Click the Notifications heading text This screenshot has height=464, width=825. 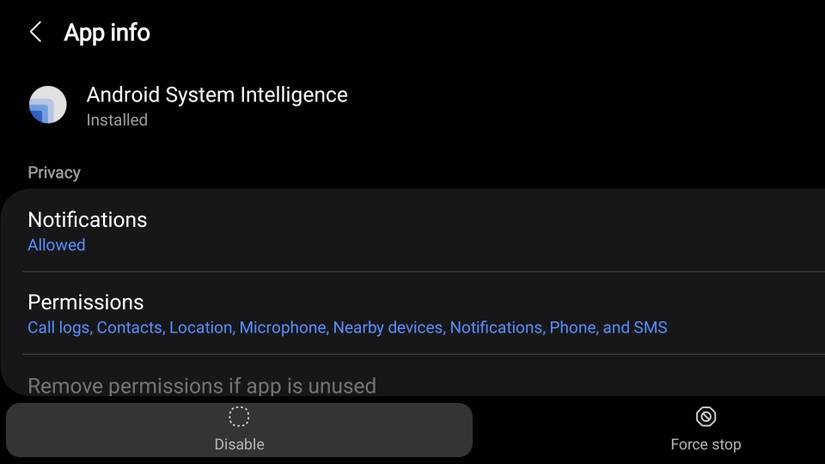tap(87, 220)
